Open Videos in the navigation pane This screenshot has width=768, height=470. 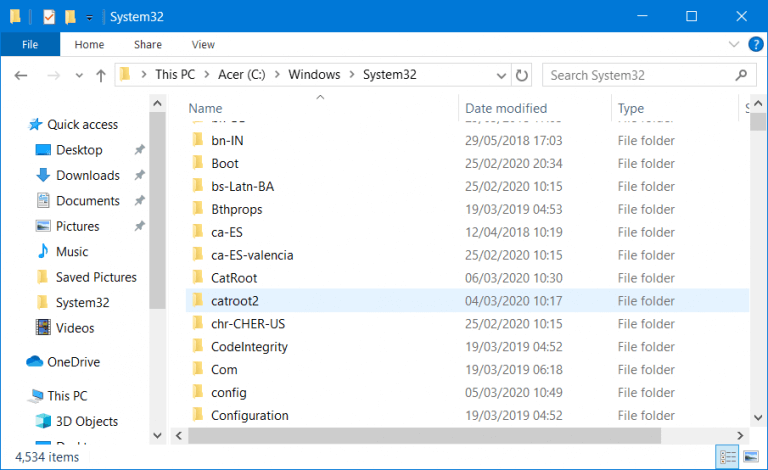(74, 328)
